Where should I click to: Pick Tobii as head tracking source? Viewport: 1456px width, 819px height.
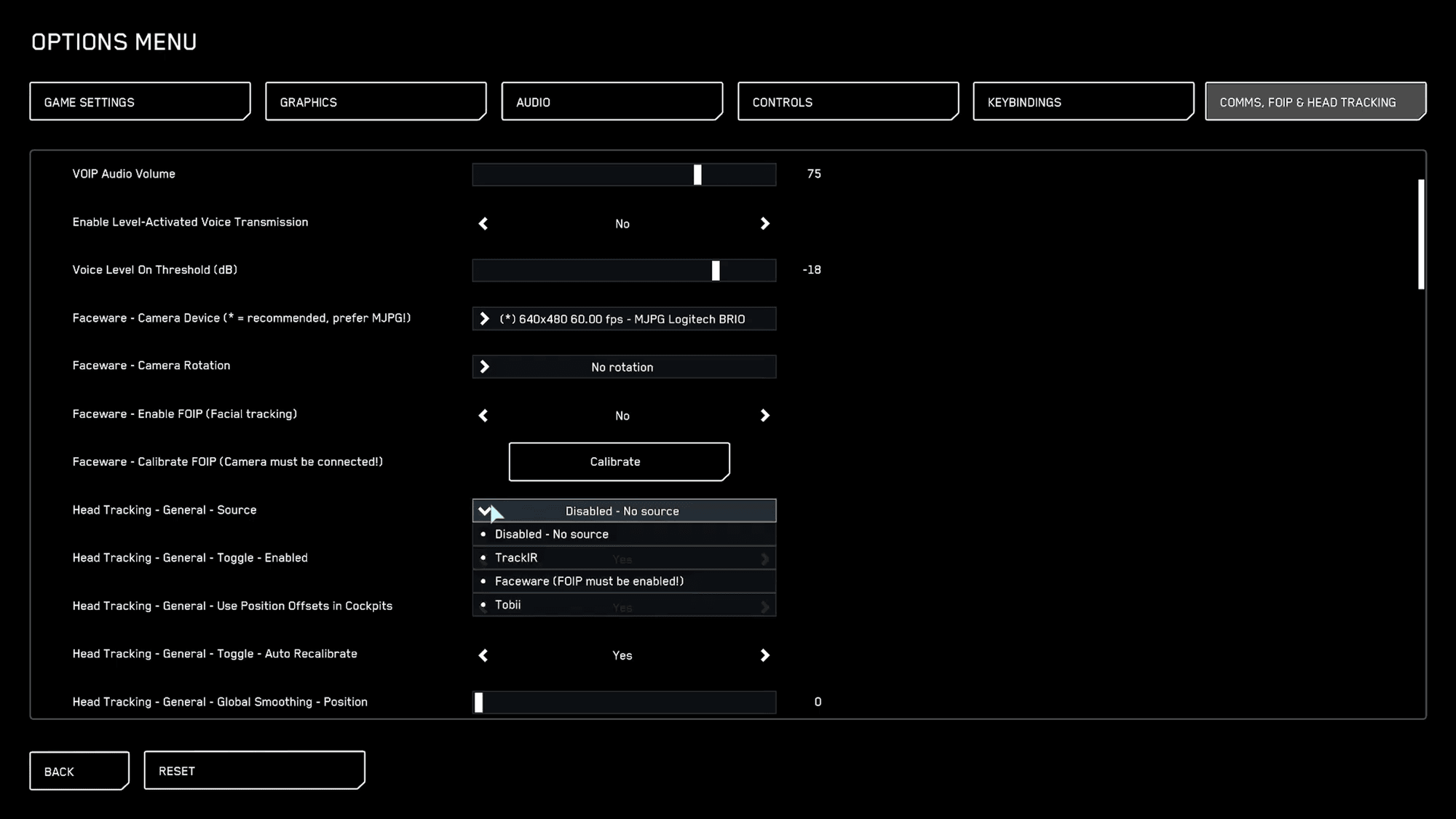click(x=624, y=605)
